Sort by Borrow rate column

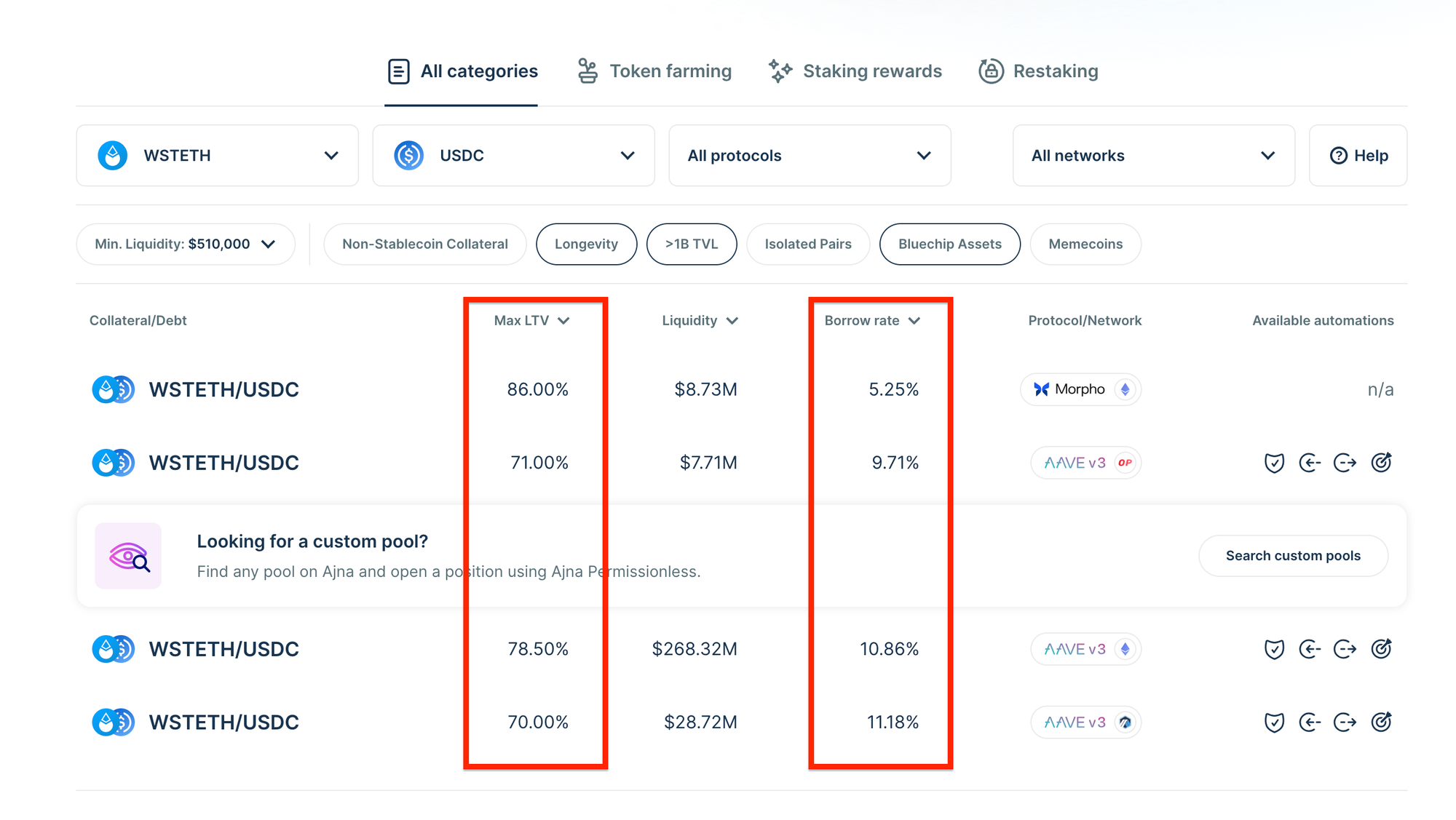(x=871, y=321)
